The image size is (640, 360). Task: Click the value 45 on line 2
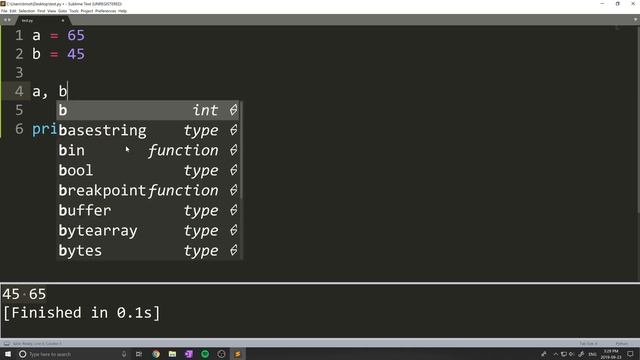tap(76, 54)
